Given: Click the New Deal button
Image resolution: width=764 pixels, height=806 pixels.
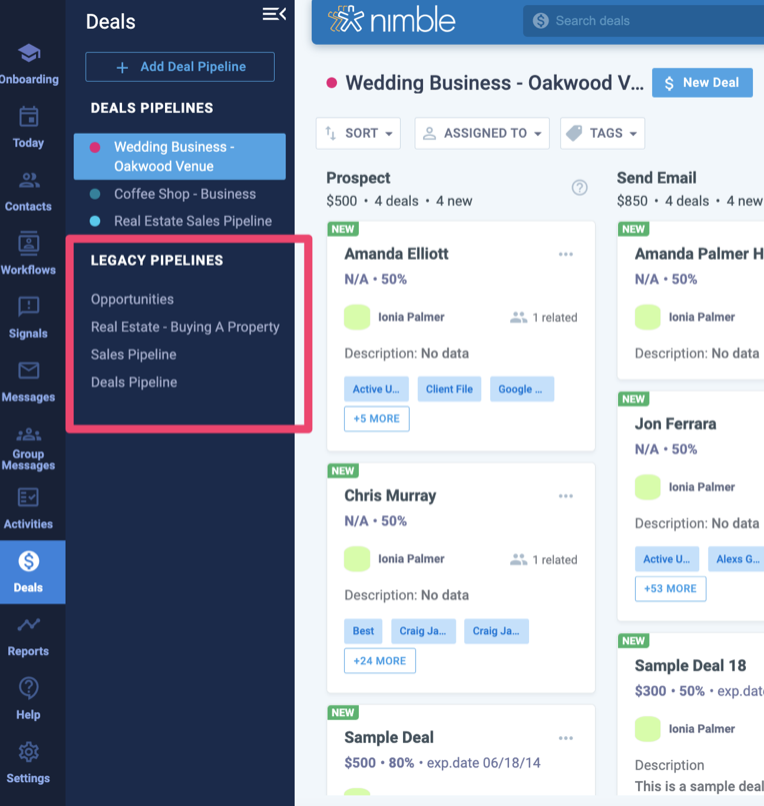Looking at the screenshot, I should (702, 83).
